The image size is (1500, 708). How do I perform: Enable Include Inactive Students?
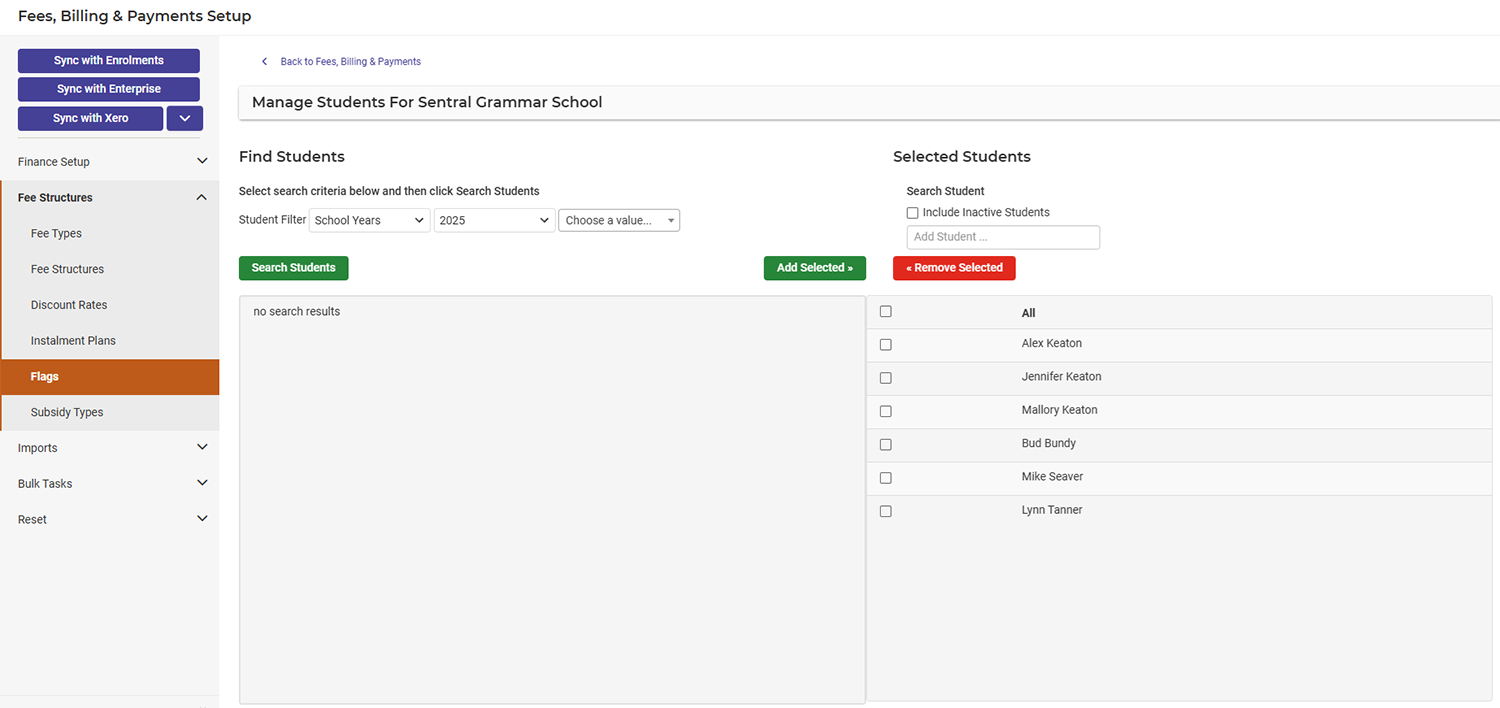[x=912, y=212]
